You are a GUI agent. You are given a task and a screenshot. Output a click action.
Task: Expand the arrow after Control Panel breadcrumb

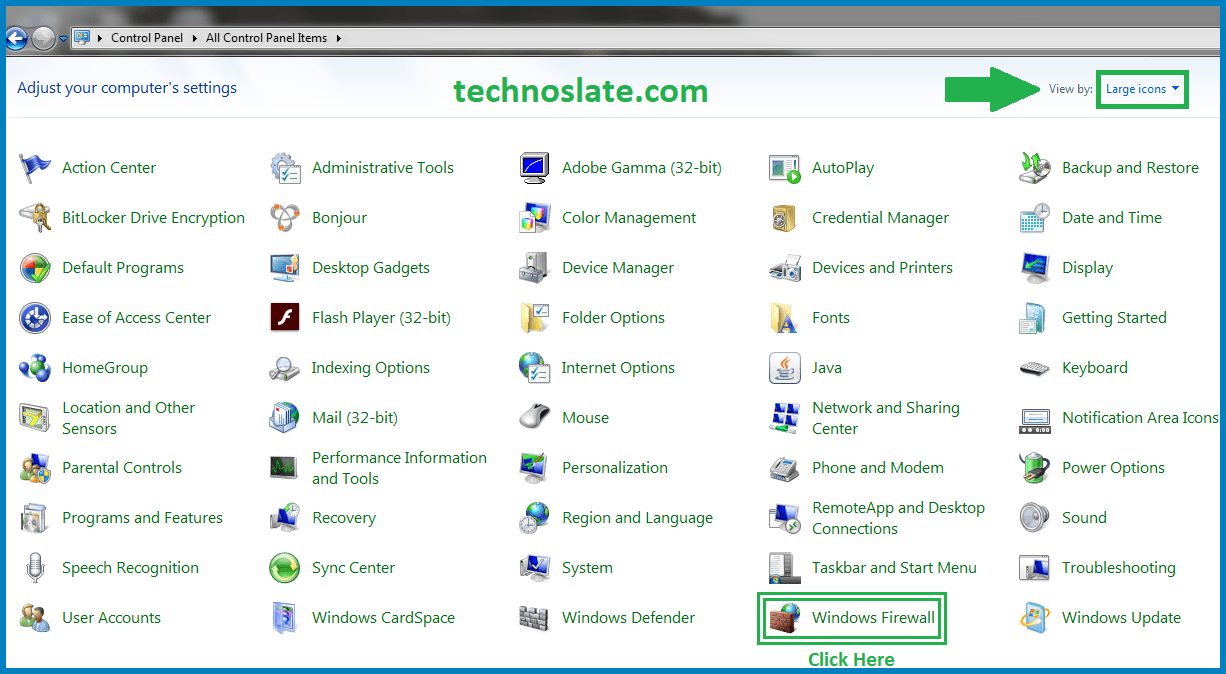click(195, 38)
